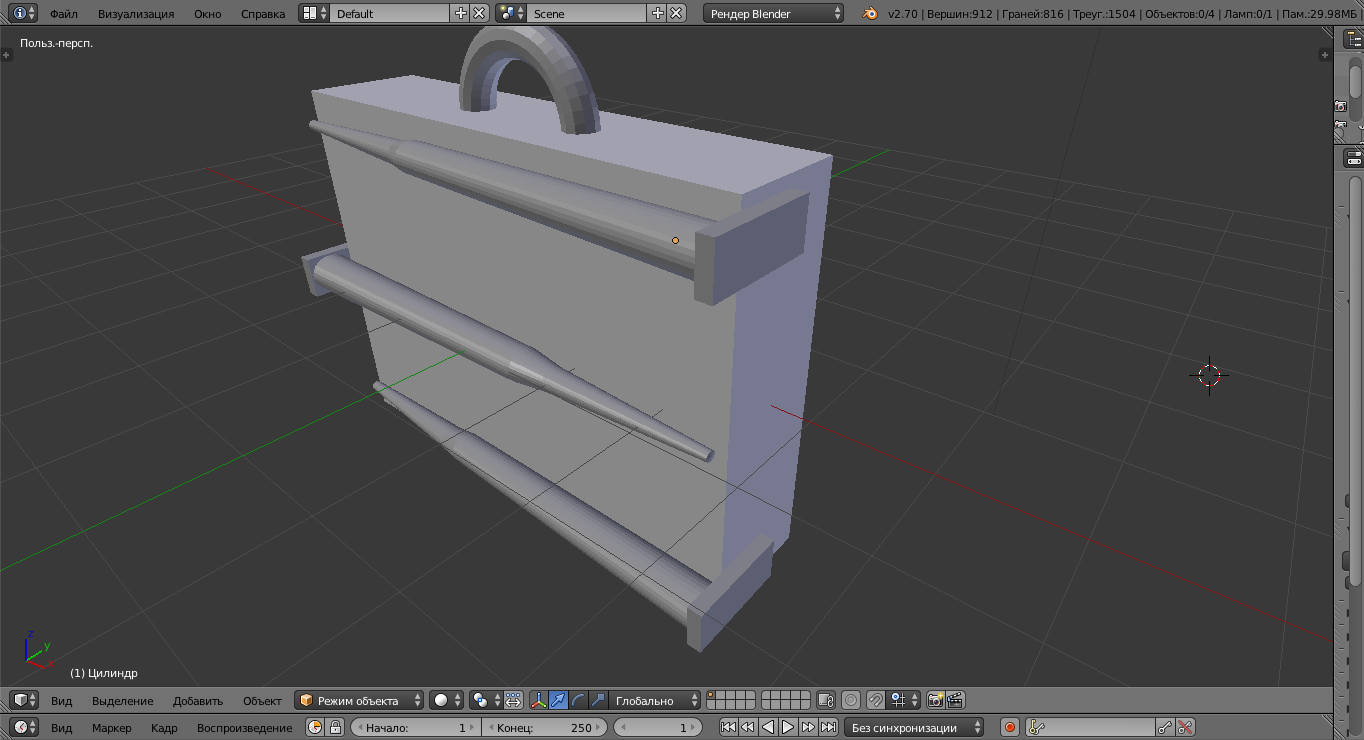
Task: Click the delete keyframe crossed-key icon
Action: [x=1185, y=728]
